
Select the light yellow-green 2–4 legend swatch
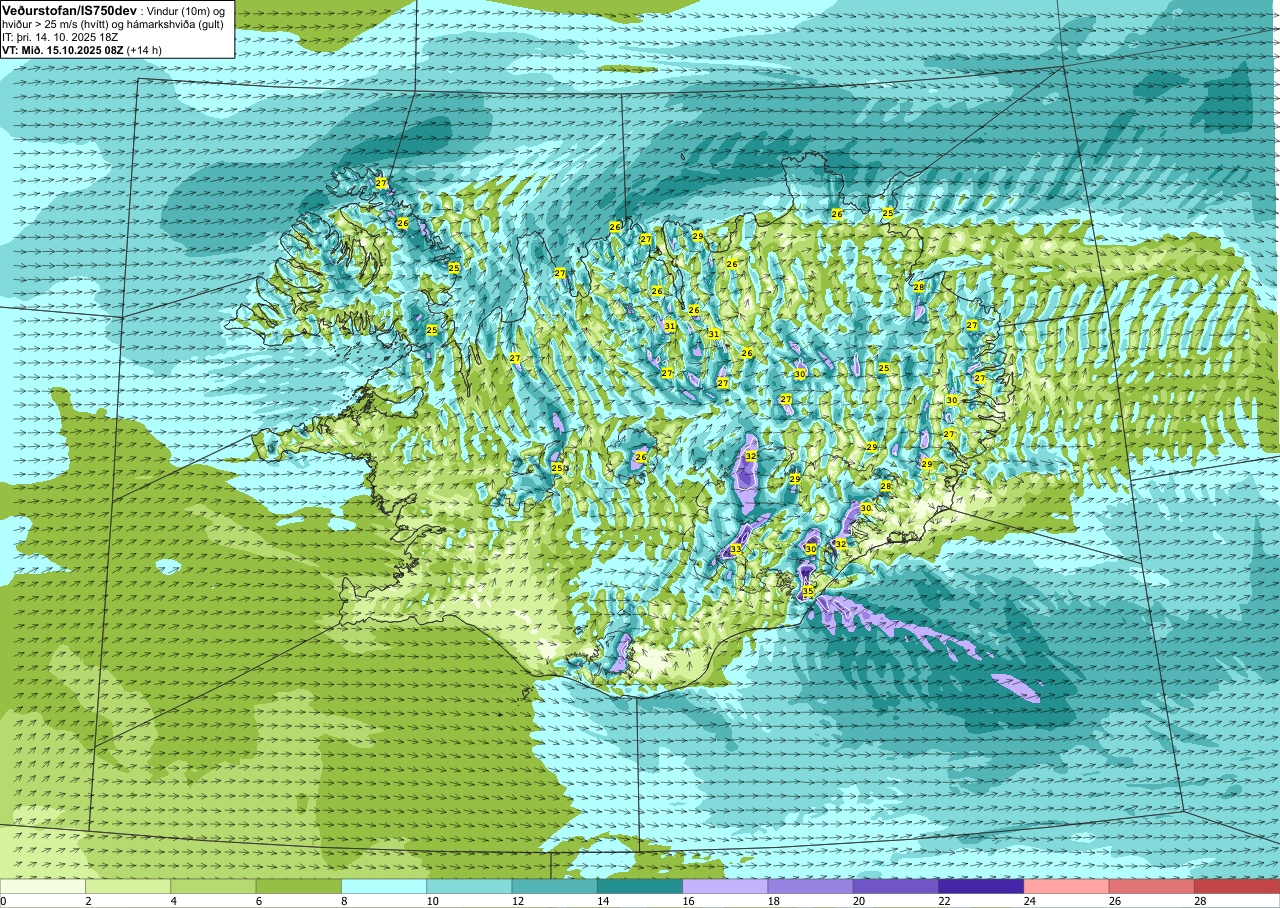click(128, 886)
